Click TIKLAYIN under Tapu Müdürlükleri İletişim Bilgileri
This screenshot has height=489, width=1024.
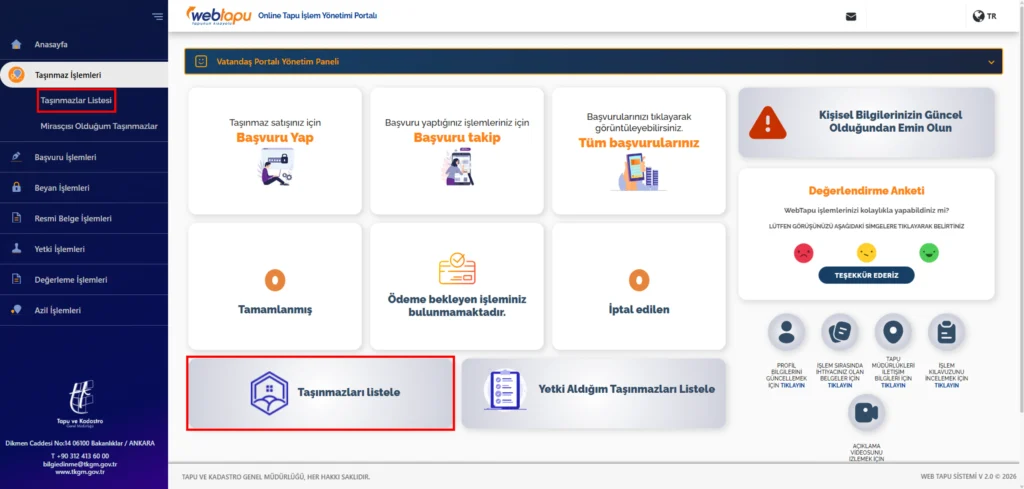(893, 386)
